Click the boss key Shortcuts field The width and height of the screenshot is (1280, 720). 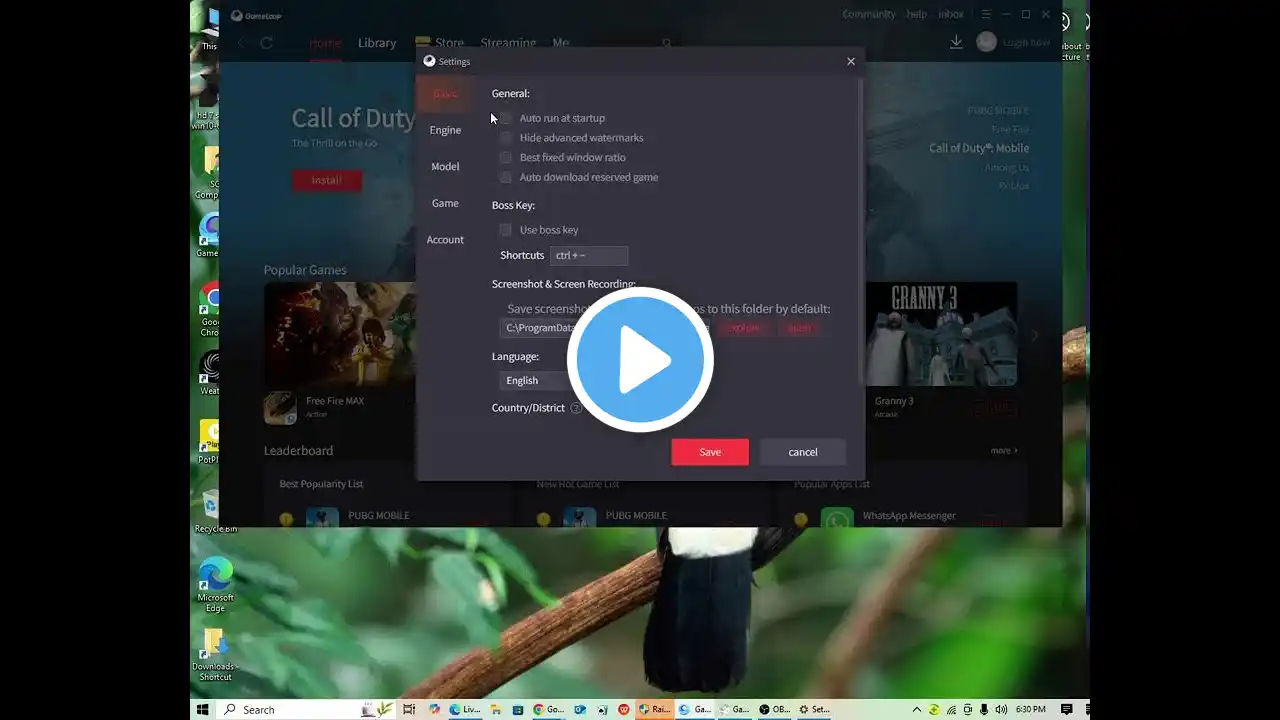(589, 256)
